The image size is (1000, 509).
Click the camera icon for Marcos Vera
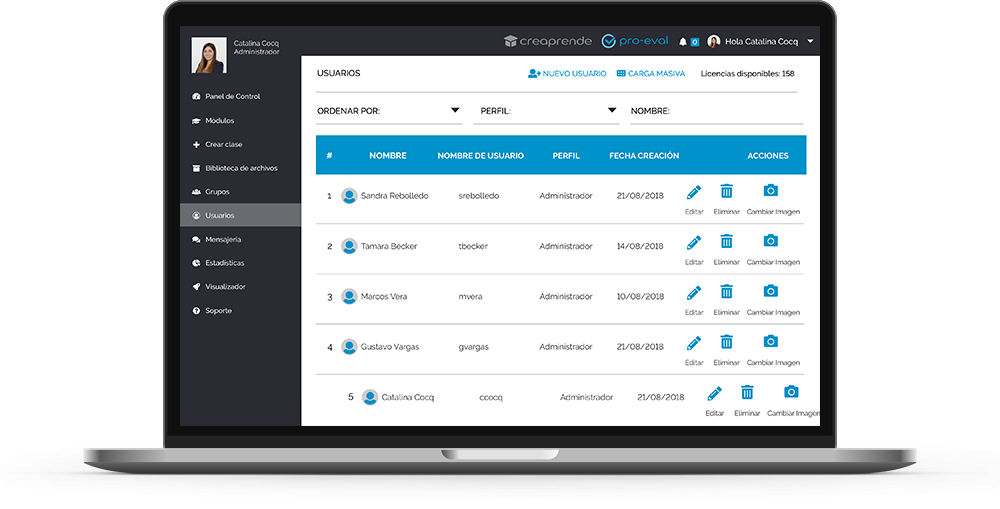pos(771,291)
